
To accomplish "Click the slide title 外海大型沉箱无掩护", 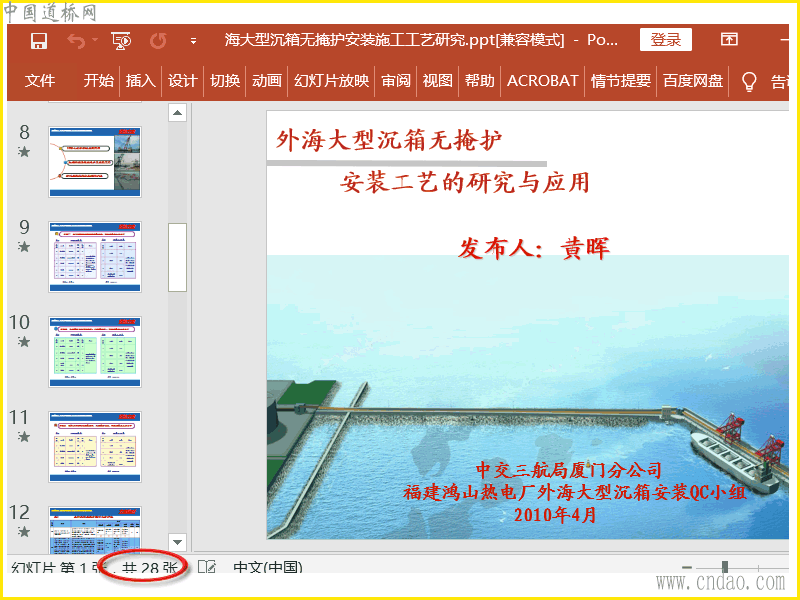I will pos(389,140).
